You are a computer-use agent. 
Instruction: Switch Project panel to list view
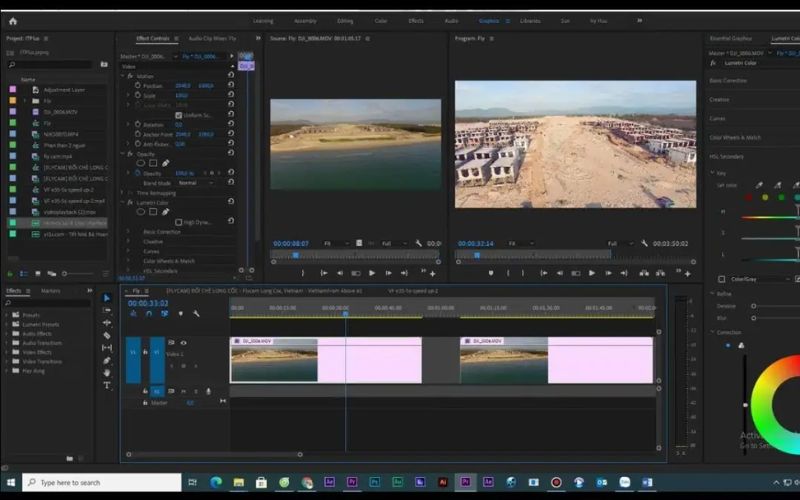tap(23, 274)
